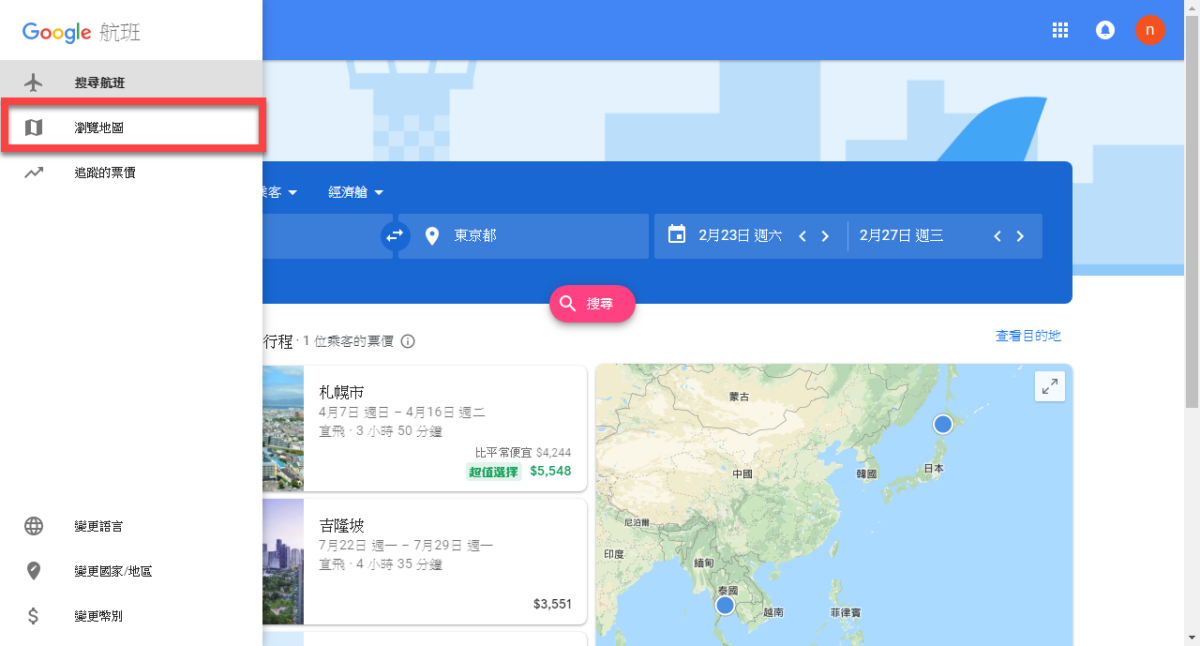Open the 札幌市 destination card

coord(425,428)
